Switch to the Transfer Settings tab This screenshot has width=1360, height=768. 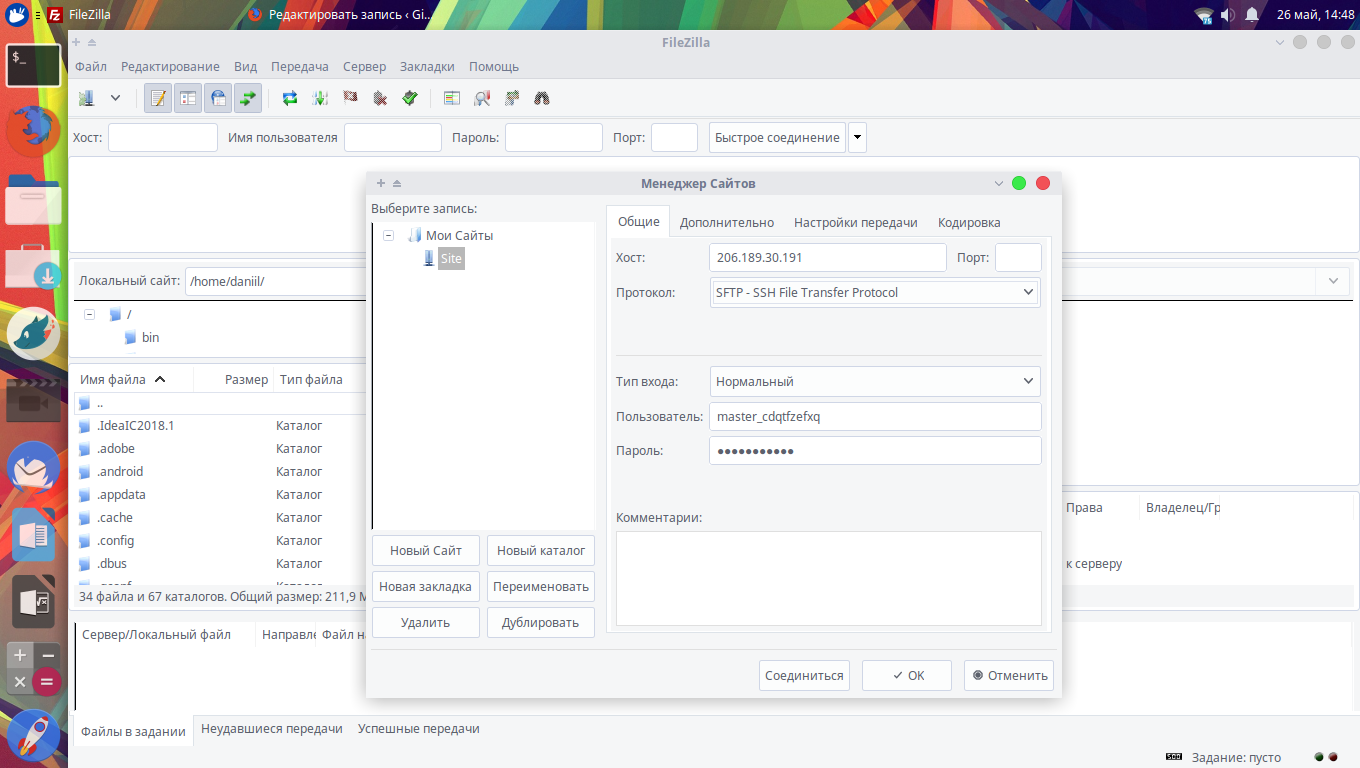(x=856, y=222)
